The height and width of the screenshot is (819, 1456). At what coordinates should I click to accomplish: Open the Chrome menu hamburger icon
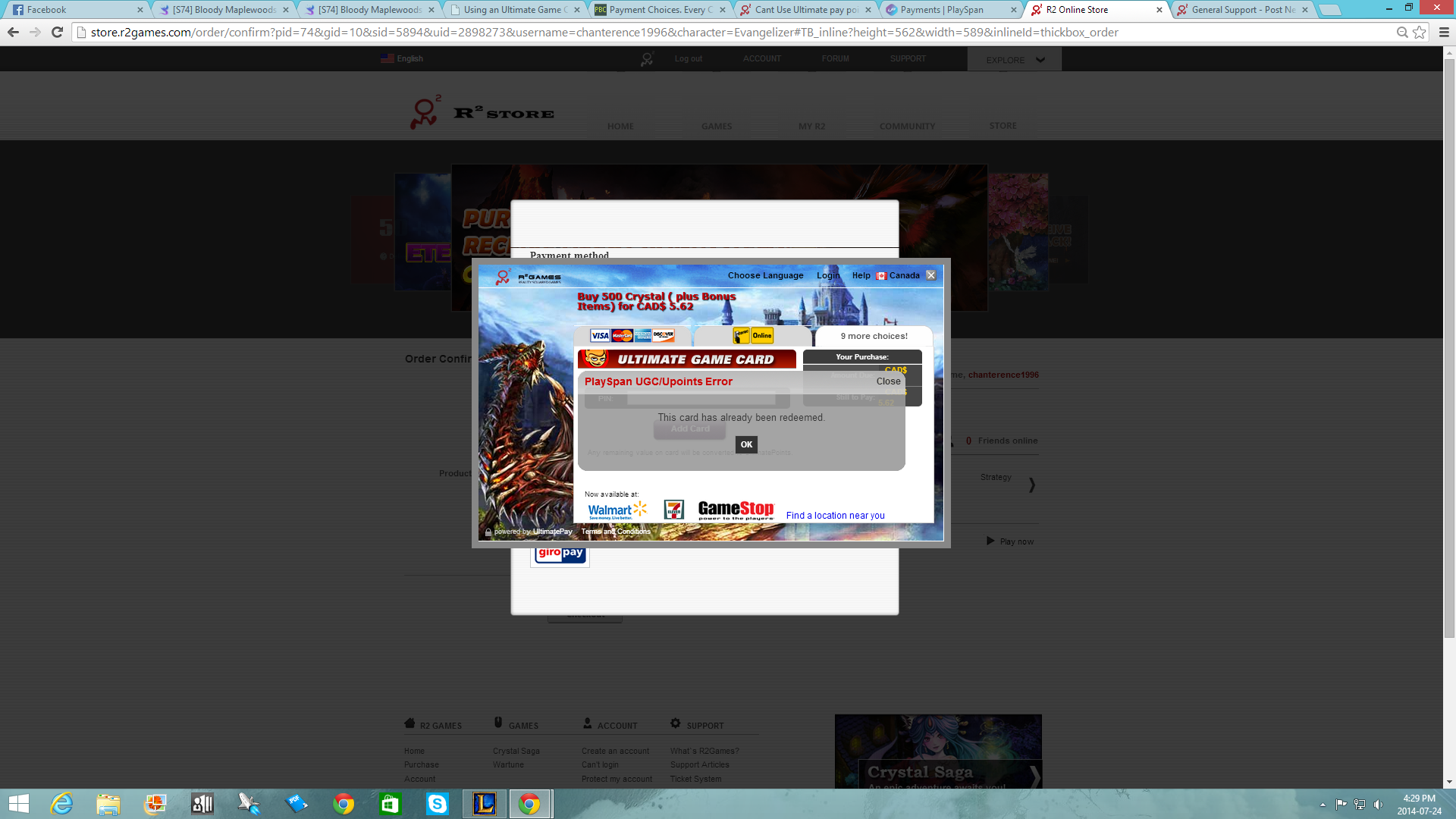click(x=1444, y=32)
